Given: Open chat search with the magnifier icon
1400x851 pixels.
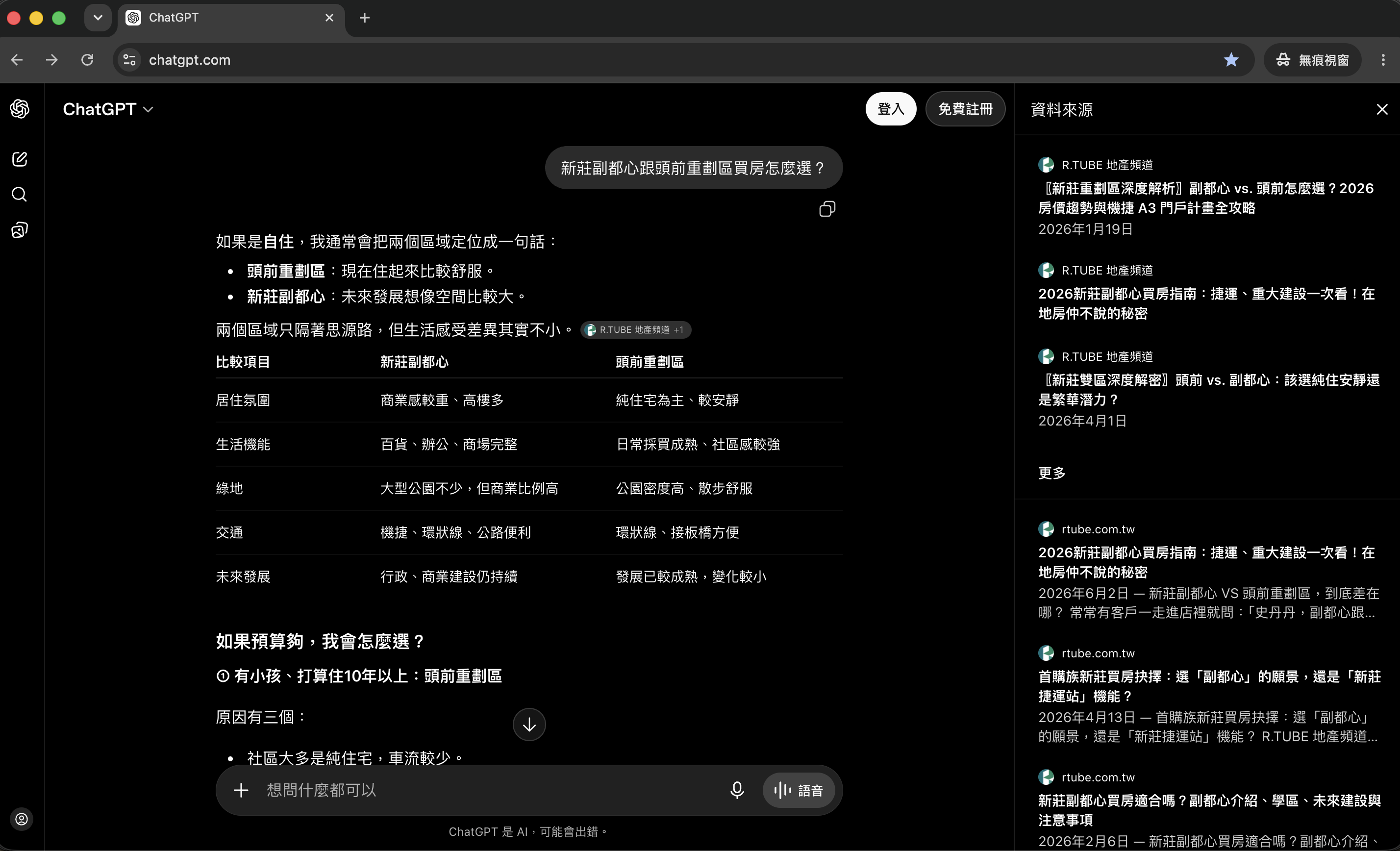Looking at the screenshot, I should [20, 194].
